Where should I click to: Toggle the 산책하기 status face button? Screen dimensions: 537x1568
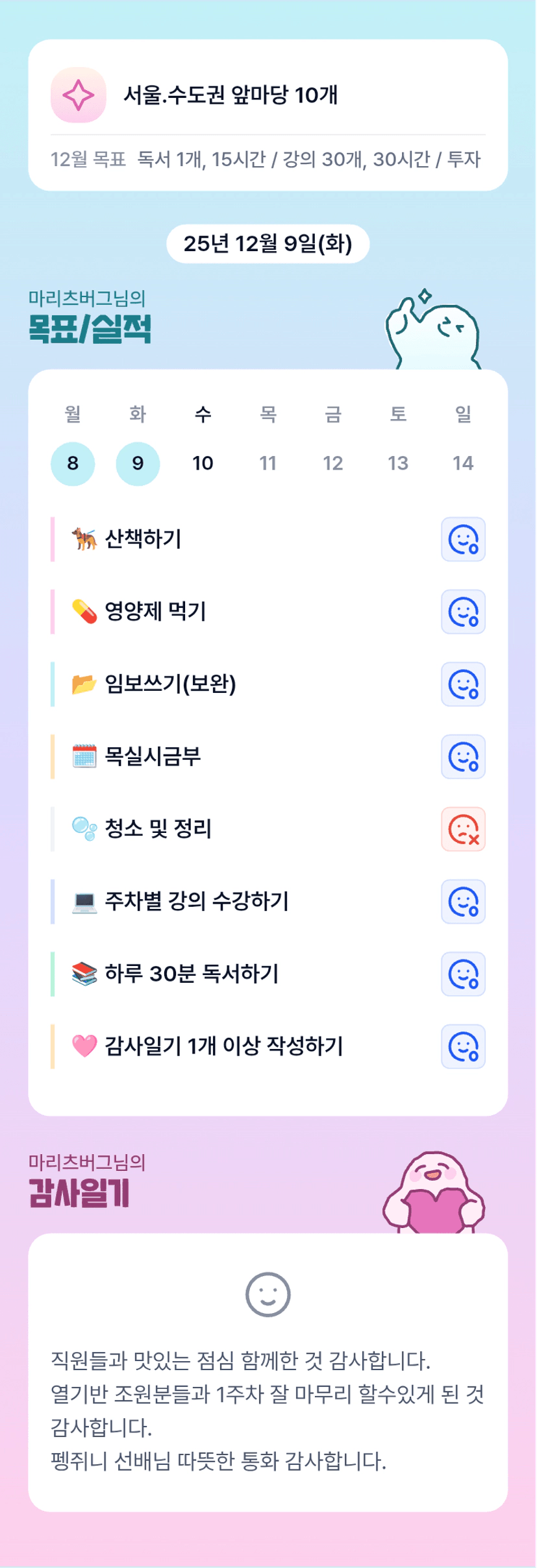(463, 539)
